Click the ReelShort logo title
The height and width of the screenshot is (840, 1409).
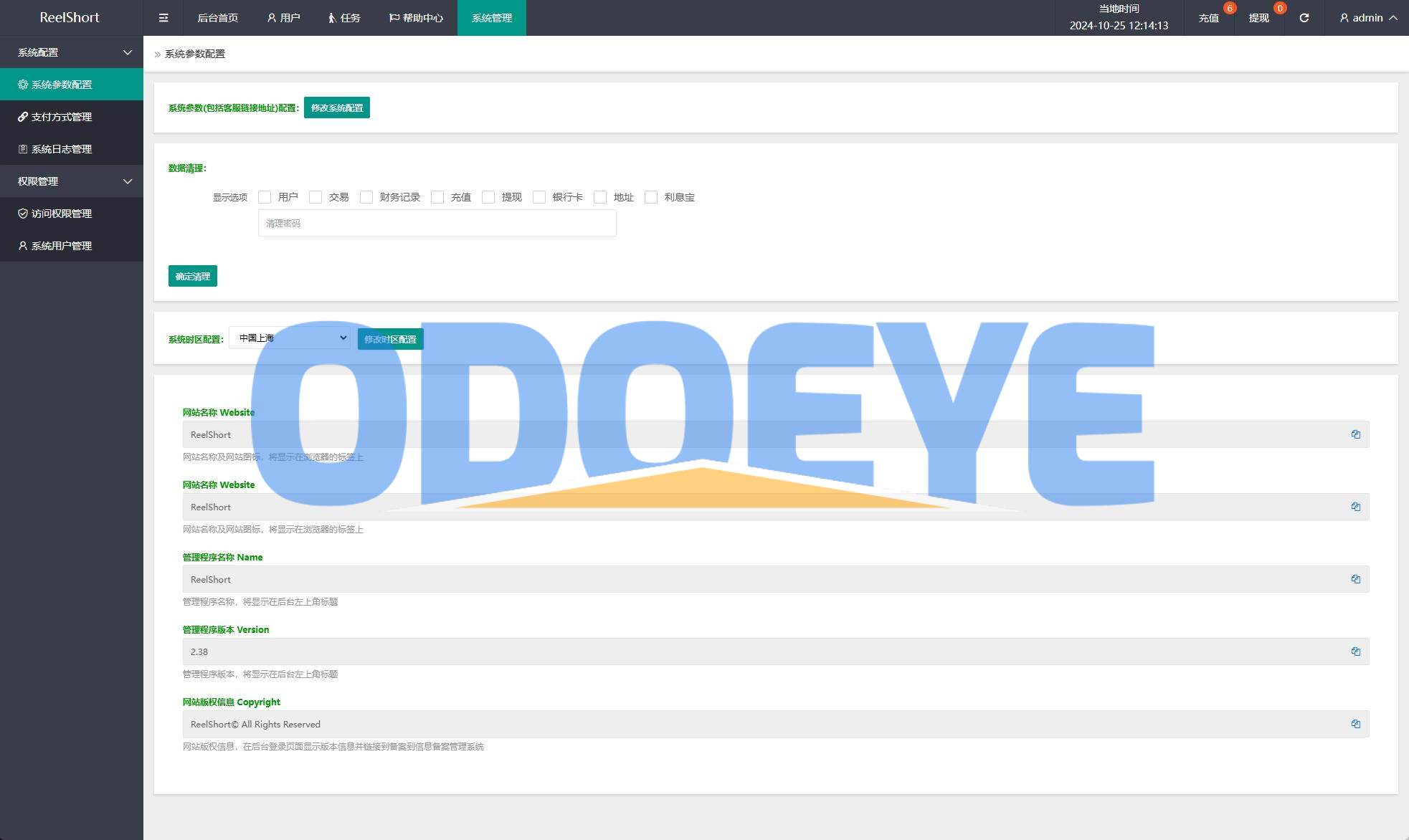pos(70,17)
